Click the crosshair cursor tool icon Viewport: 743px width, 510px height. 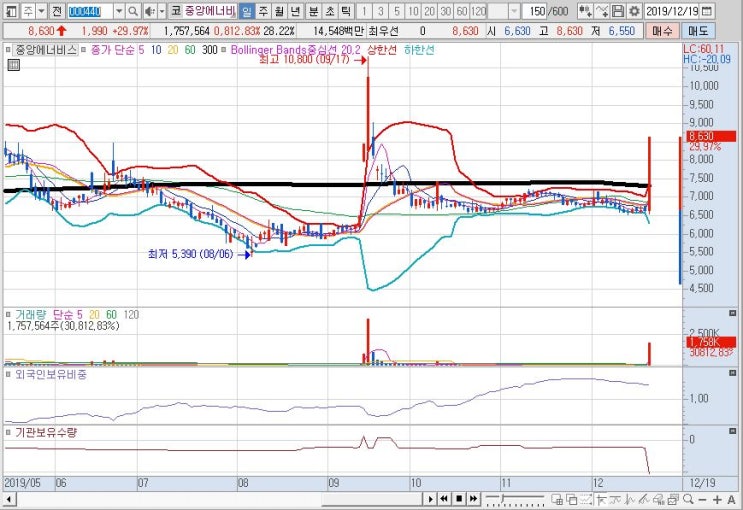click(601, 499)
